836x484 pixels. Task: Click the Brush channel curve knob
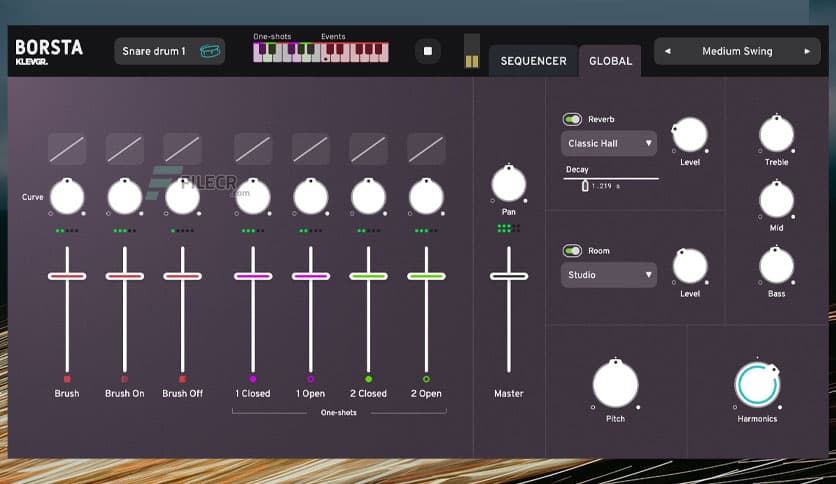tap(67, 197)
